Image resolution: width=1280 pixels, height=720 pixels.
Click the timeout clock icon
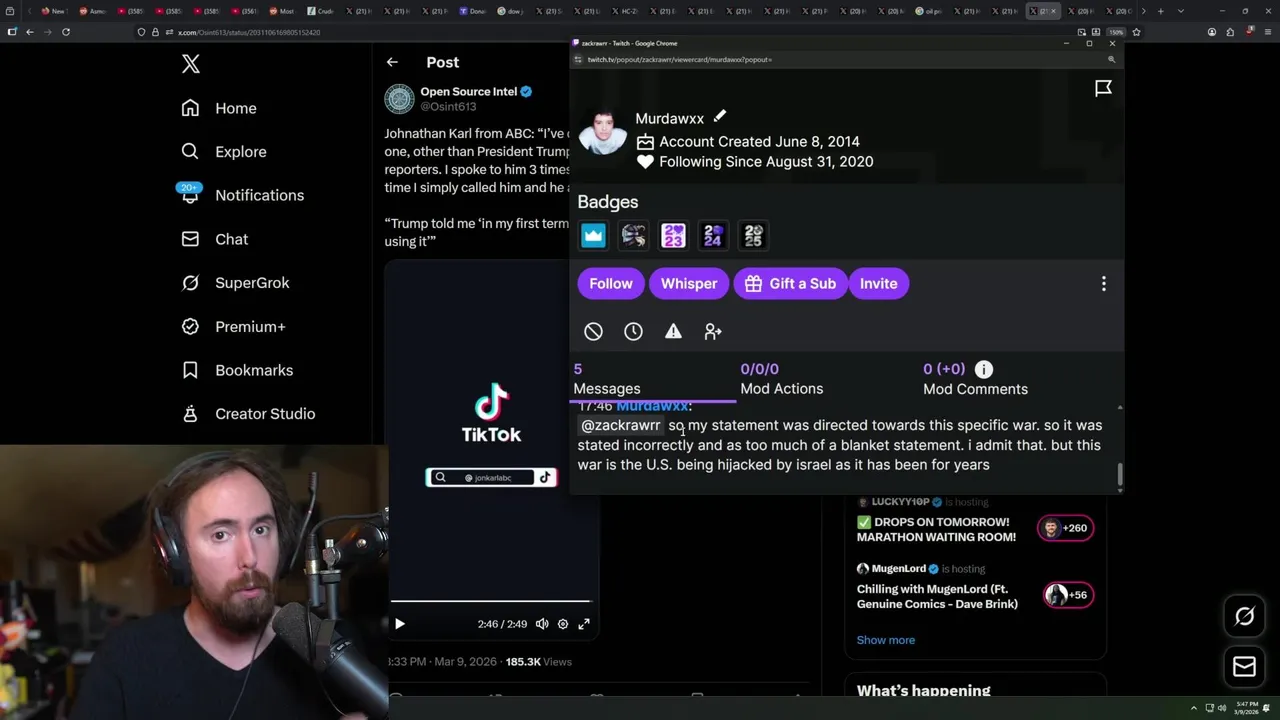[633, 331]
